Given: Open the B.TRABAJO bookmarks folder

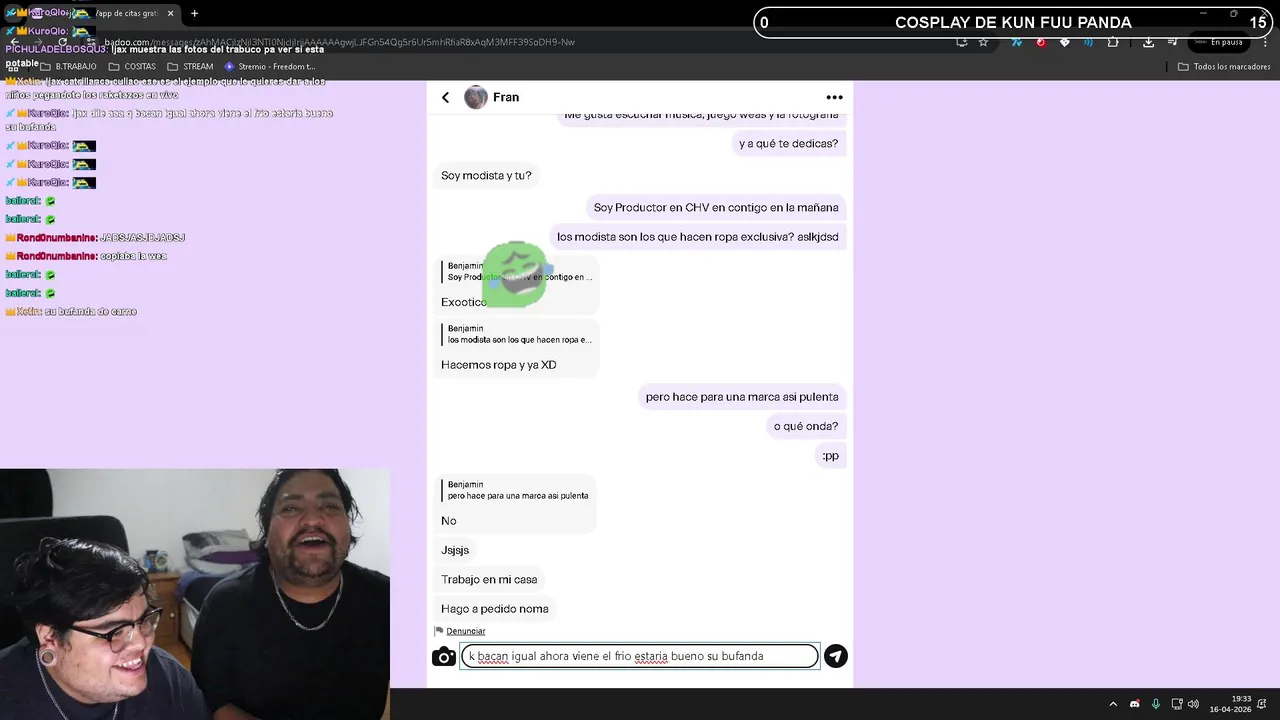Looking at the screenshot, I should pyautogui.click(x=67, y=66).
